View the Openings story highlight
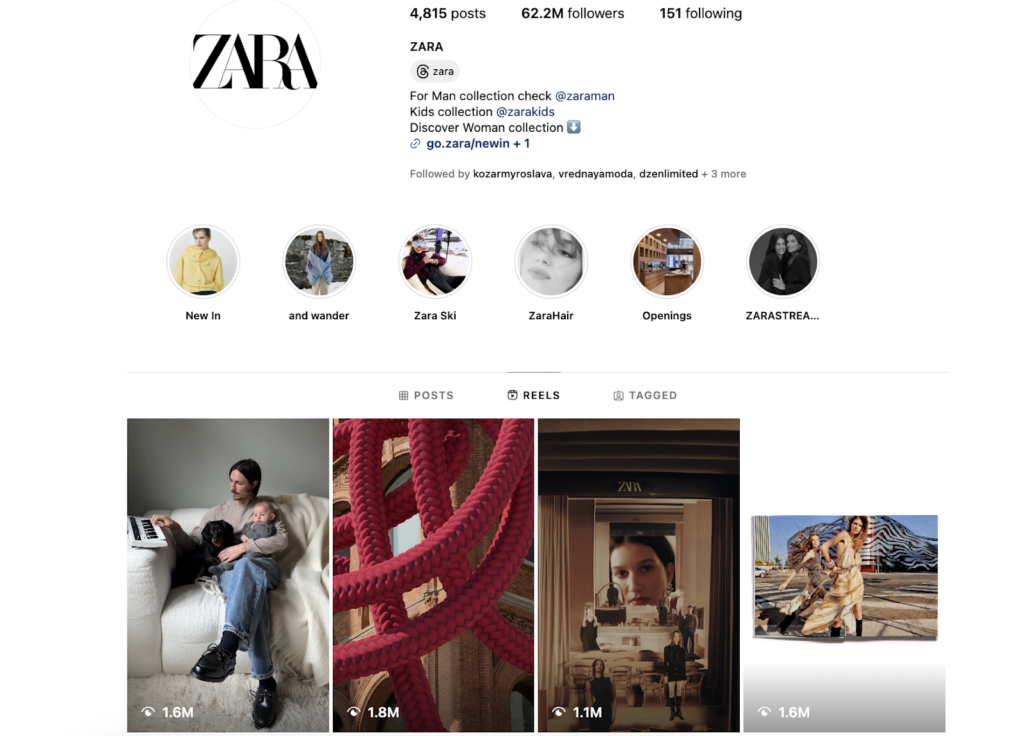This screenshot has width=1024, height=736. pos(667,261)
